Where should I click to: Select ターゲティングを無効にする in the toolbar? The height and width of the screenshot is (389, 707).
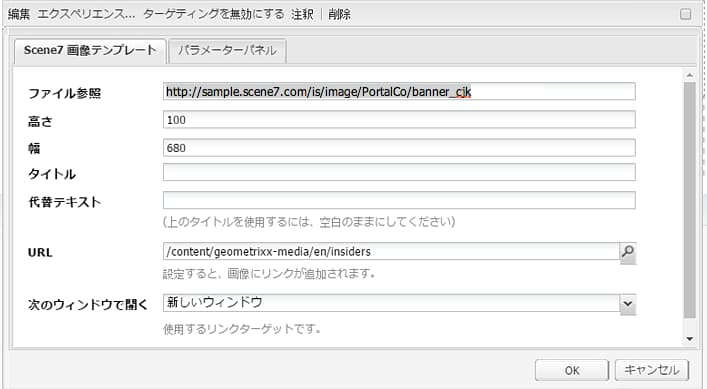click(x=214, y=14)
